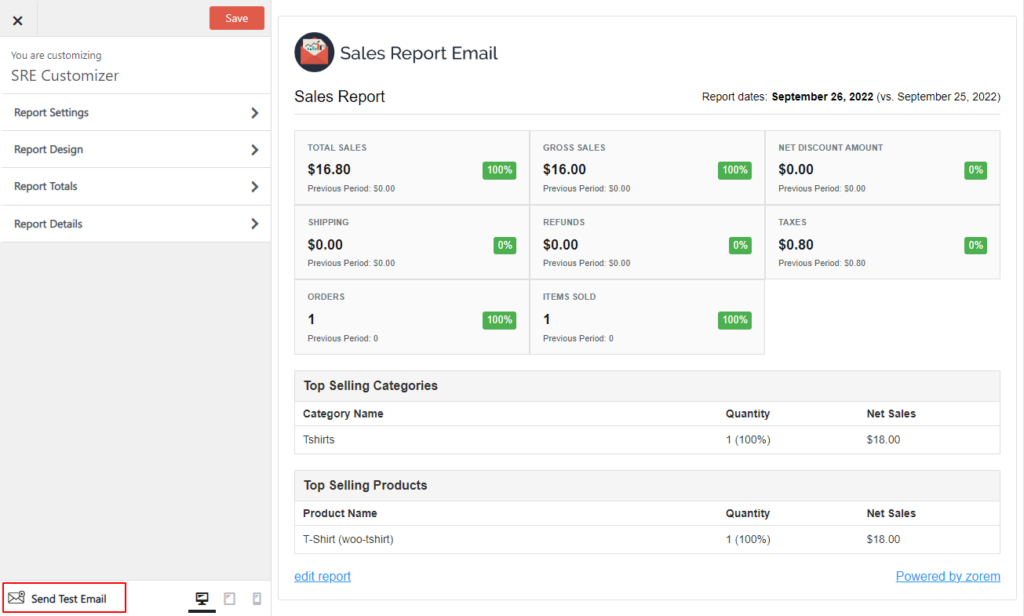The image size is (1024, 616).
Task: Expand the Report Totals section
Action: [x=136, y=186]
